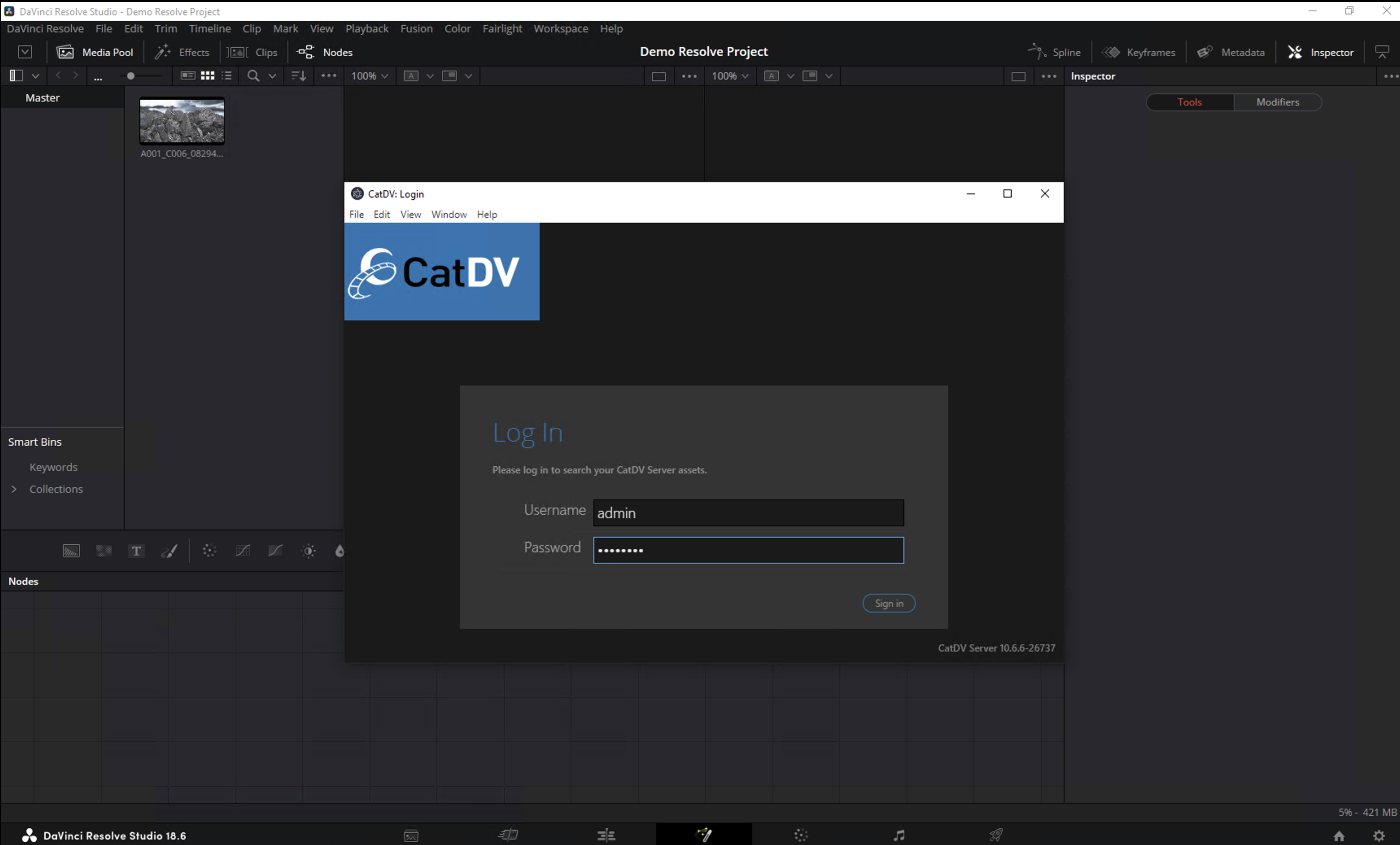Screen dimensions: 1400x845
Task: Open the Edit page
Action: [606, 835]
